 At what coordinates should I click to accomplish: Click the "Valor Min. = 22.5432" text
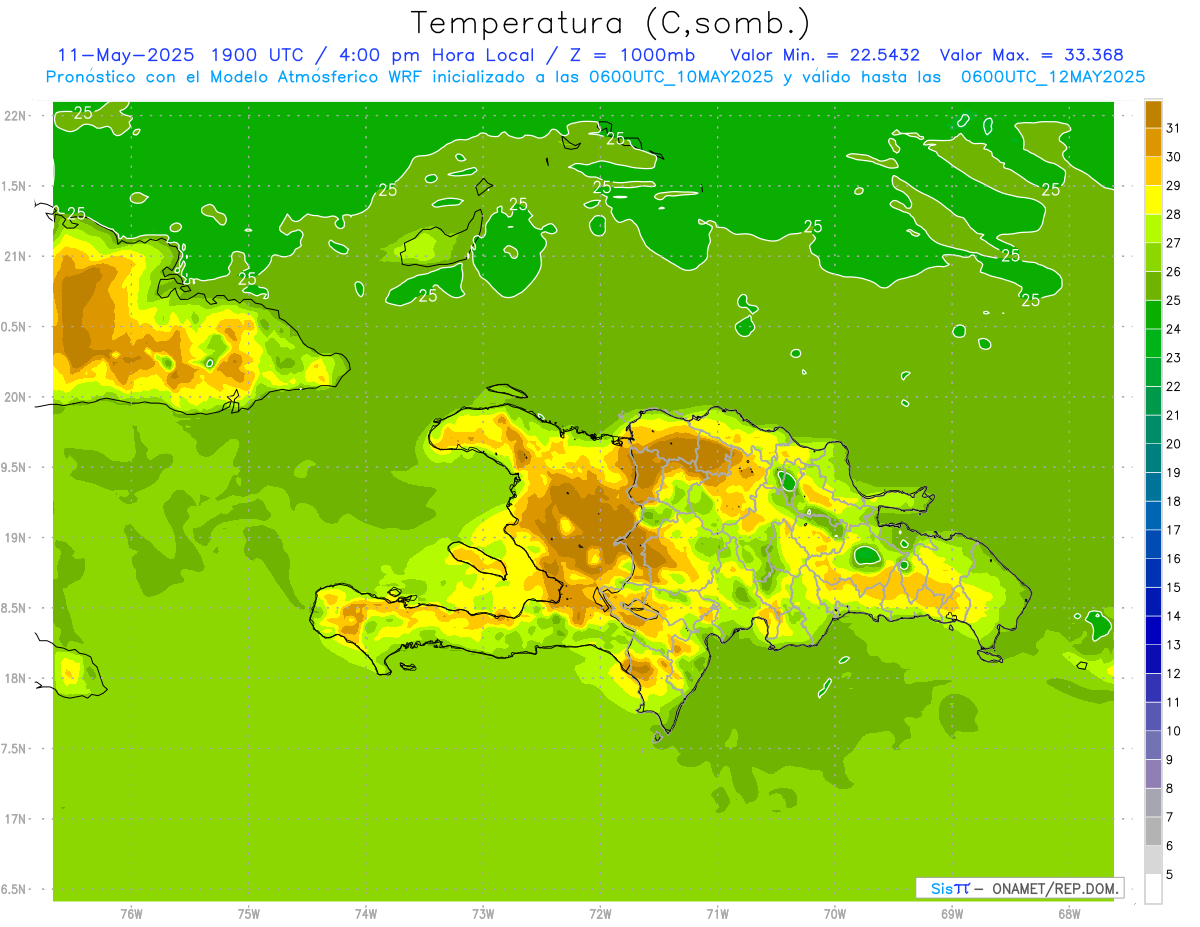825,54
